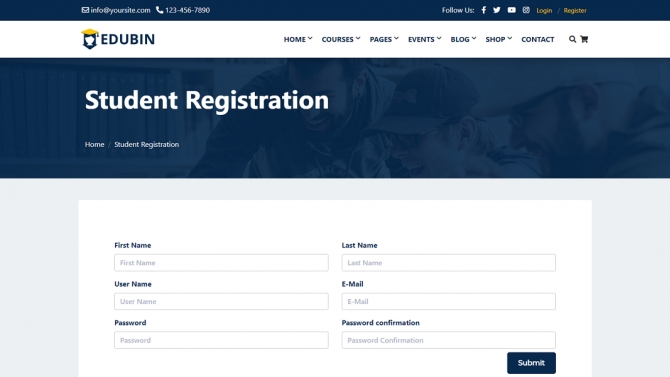Click the envelope email icon

85,10
